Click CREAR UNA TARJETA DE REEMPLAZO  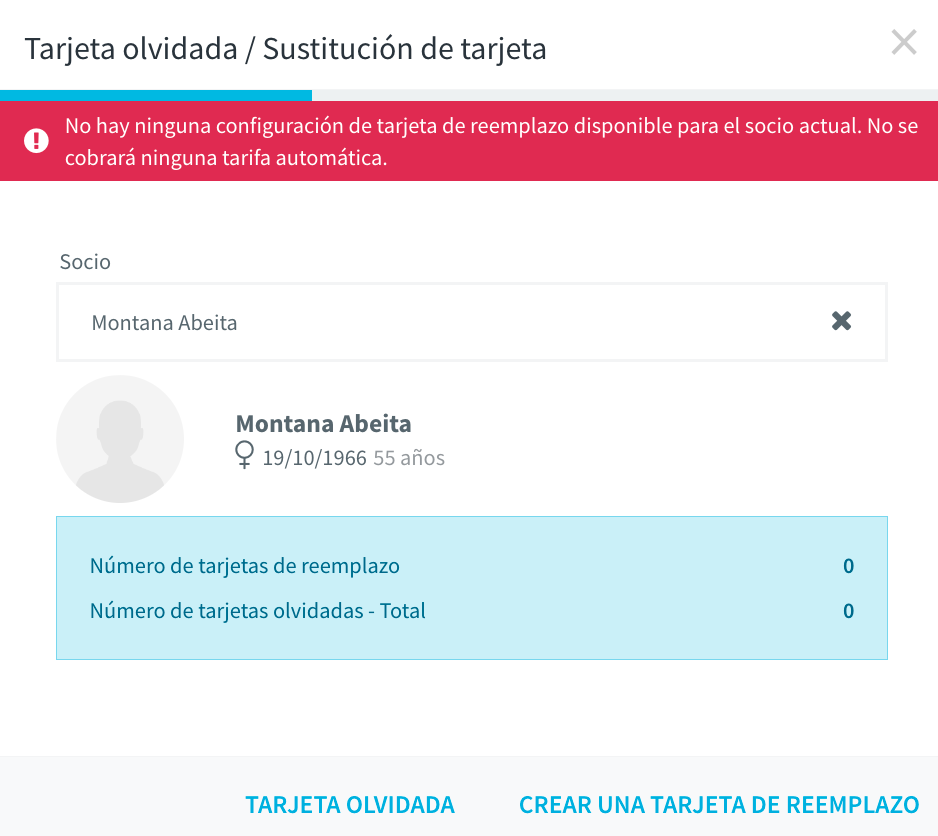click(x=719, y=805)
